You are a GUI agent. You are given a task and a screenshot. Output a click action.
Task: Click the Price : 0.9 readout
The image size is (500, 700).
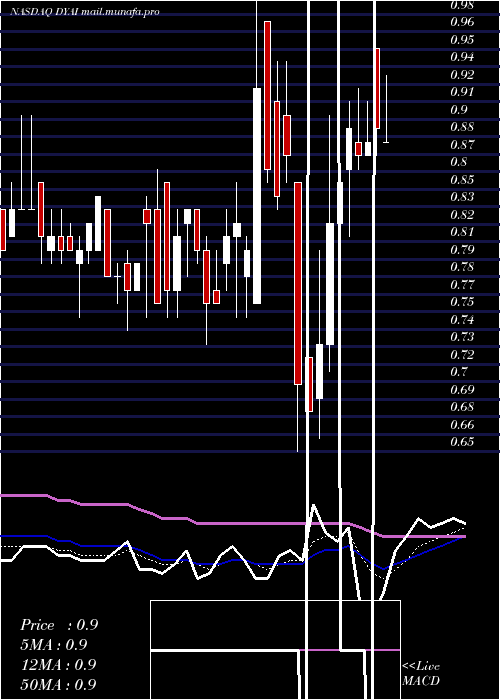[59, 625]
